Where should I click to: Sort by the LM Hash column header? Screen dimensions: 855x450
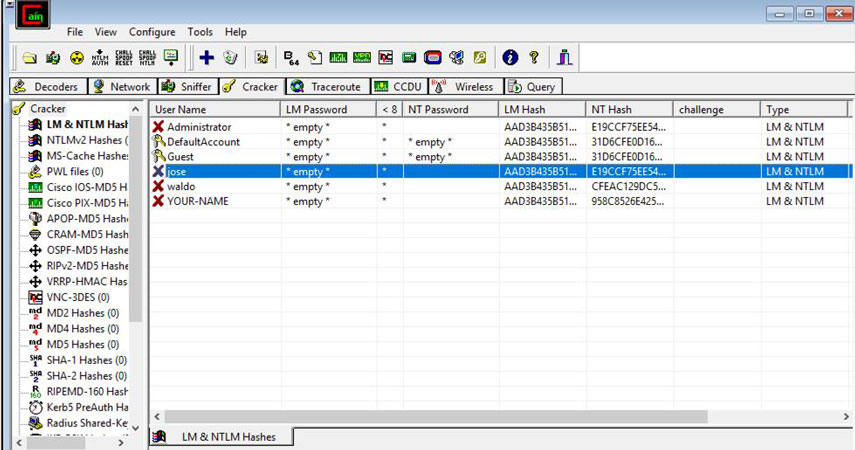click(543, 109)
